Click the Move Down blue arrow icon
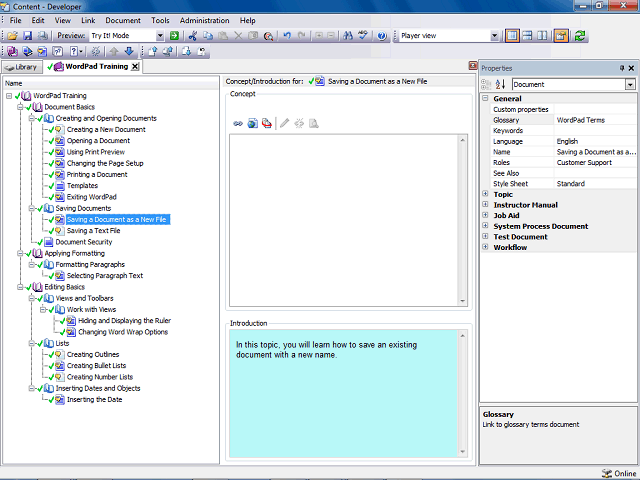Screen dimensions: 640x480 [129, 51]
